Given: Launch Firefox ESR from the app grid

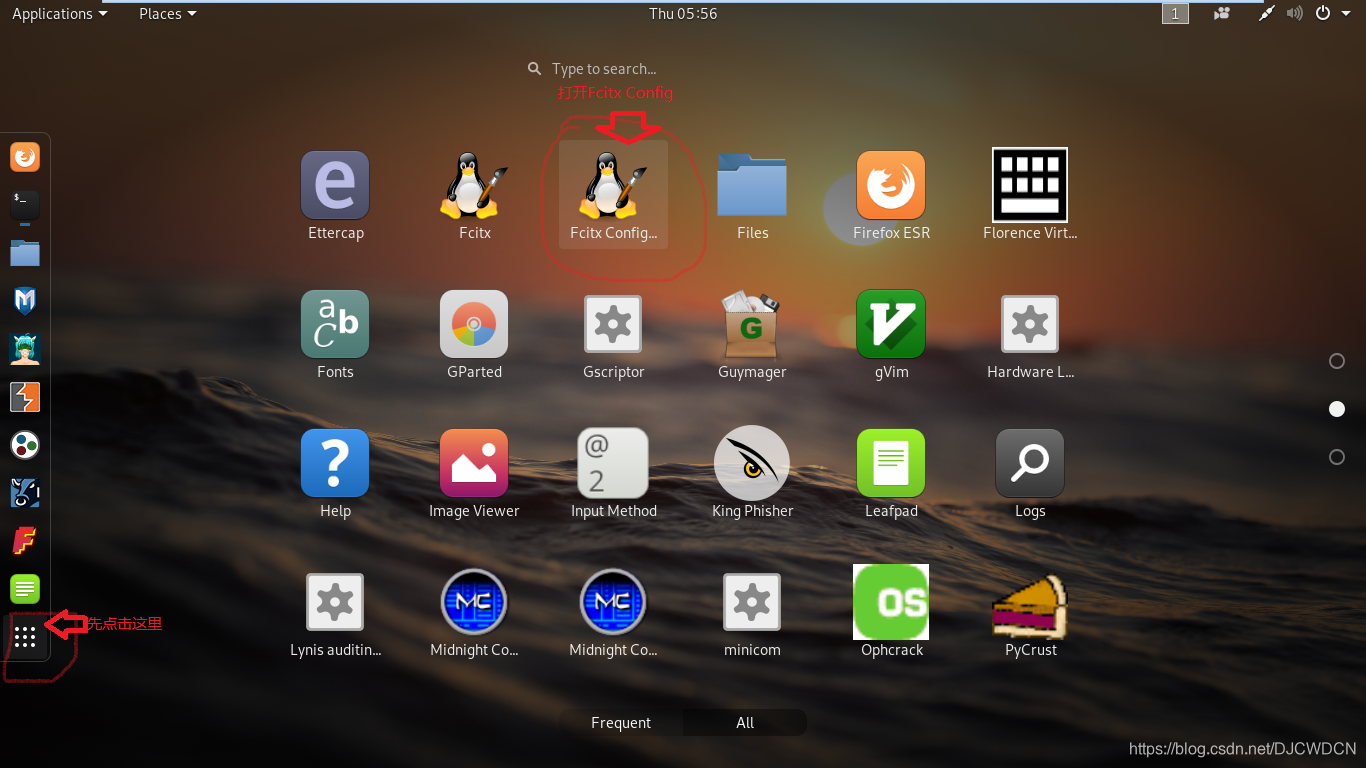Looking at the screenshot, I should tap(891, 196).
